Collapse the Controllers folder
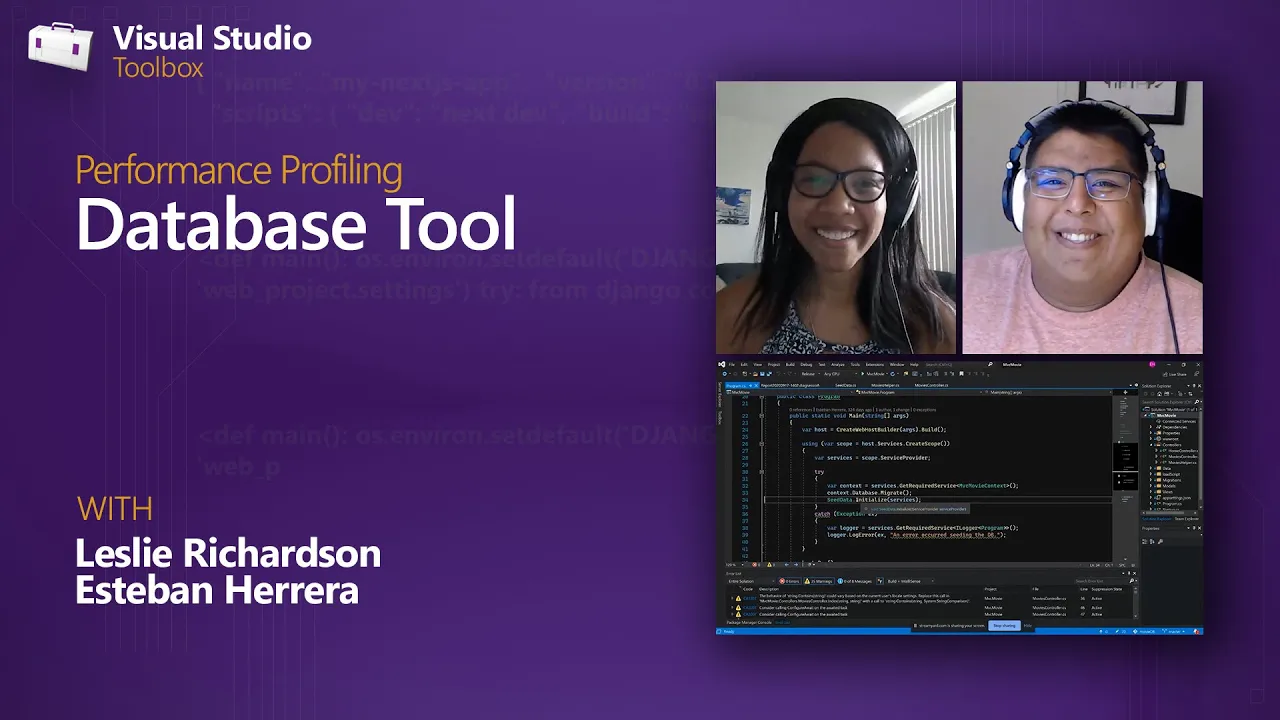 click(1151, 445)
